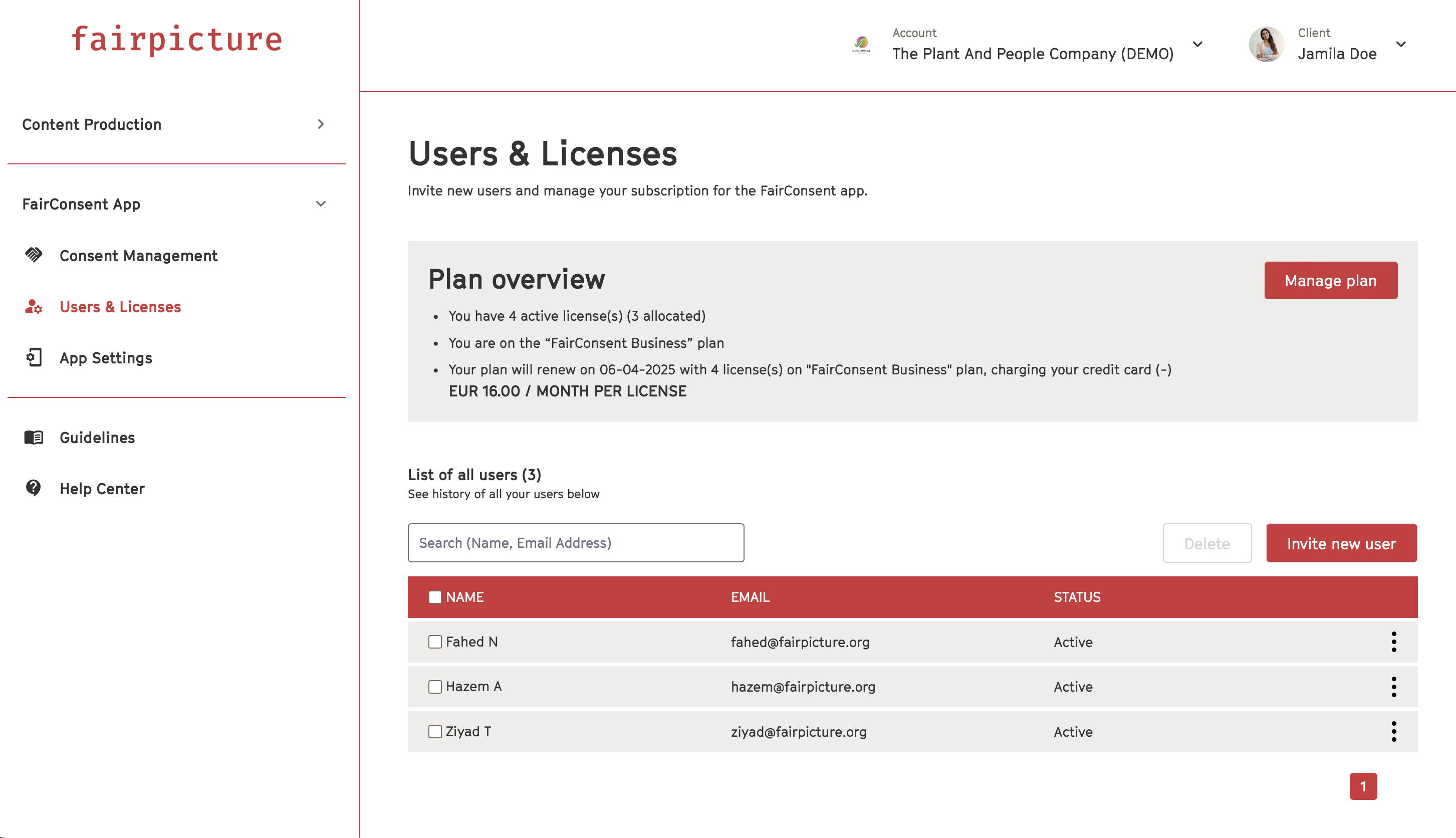
Task: Open the Jamila Doe client dropdown
Action: pyautogui.click(x=1401, y=44)
